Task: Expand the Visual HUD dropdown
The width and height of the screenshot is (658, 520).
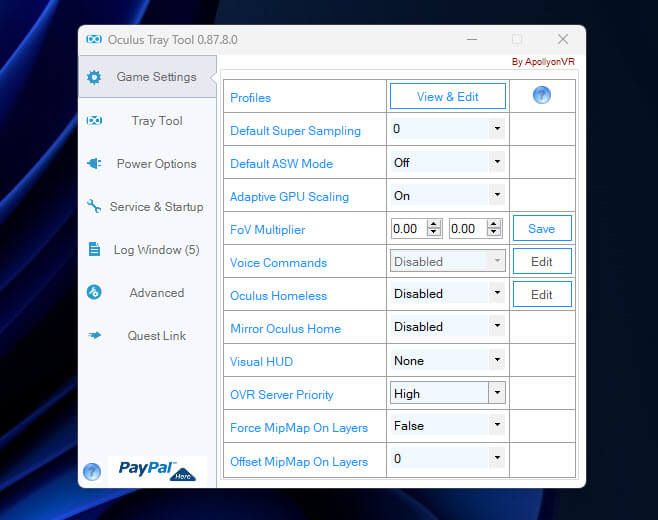Action: click(x=447, y=360)
